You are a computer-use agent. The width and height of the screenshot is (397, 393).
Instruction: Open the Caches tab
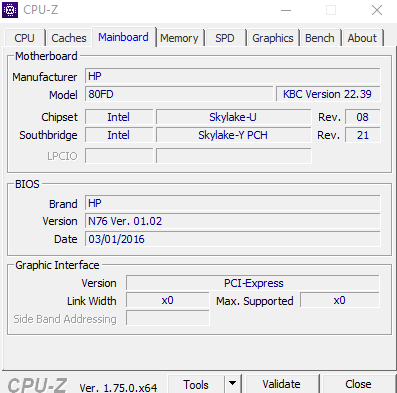coord(69,38)
